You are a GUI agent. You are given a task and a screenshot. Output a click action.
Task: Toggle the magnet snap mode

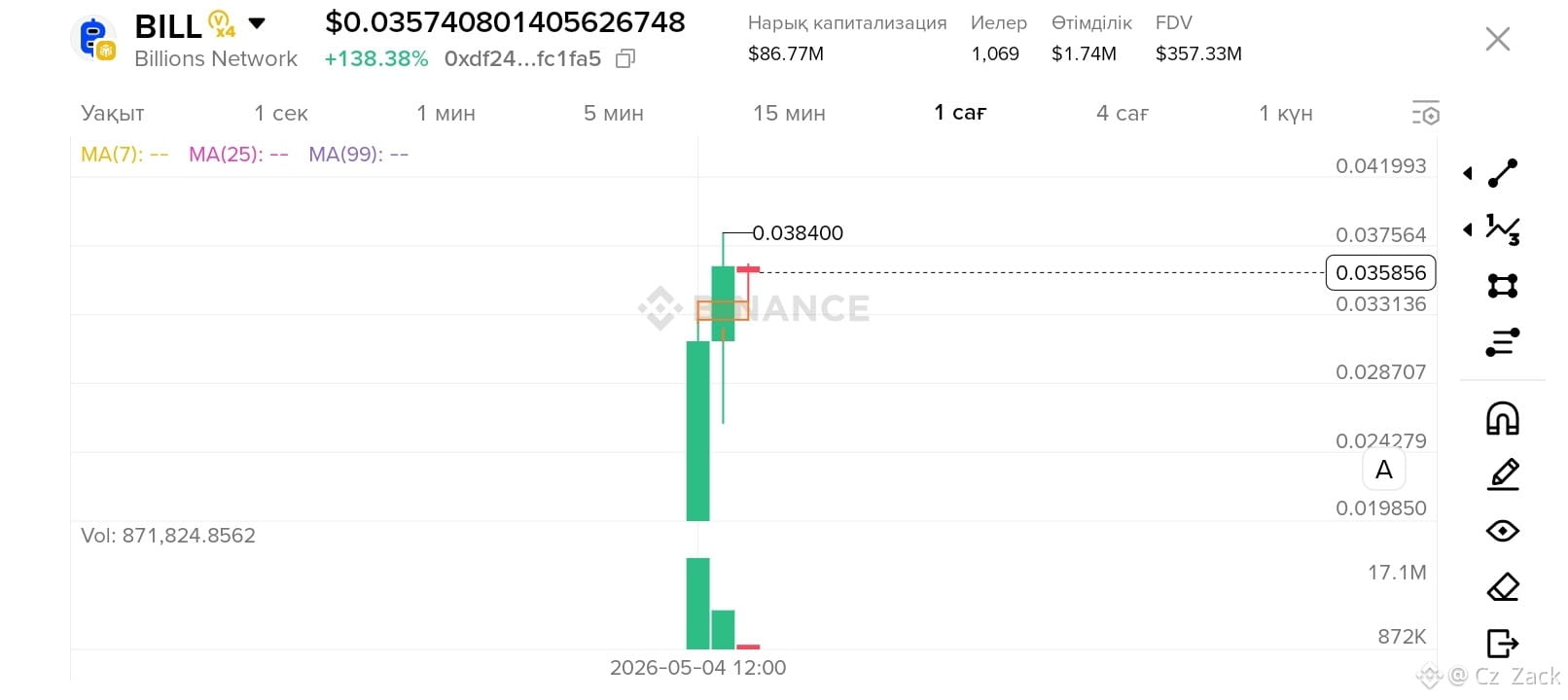coord(1503,418)
